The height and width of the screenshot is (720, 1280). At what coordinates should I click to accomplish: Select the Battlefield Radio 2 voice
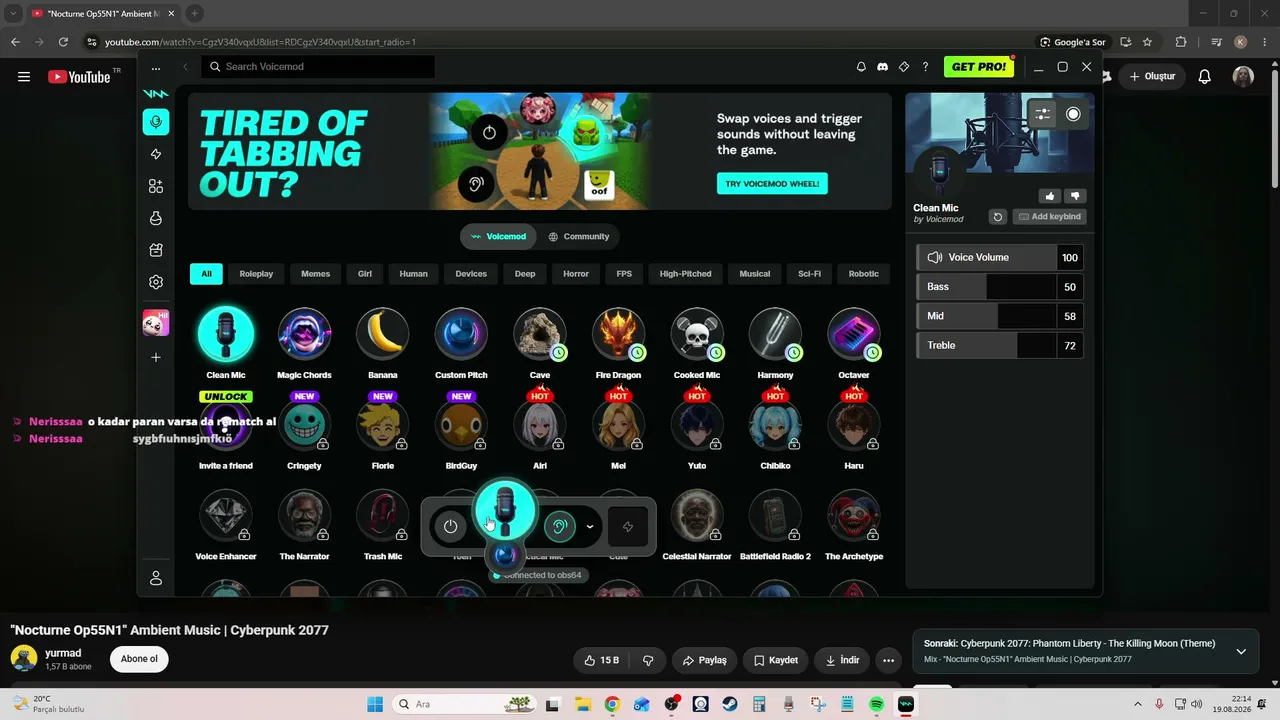tap(775, 525)
